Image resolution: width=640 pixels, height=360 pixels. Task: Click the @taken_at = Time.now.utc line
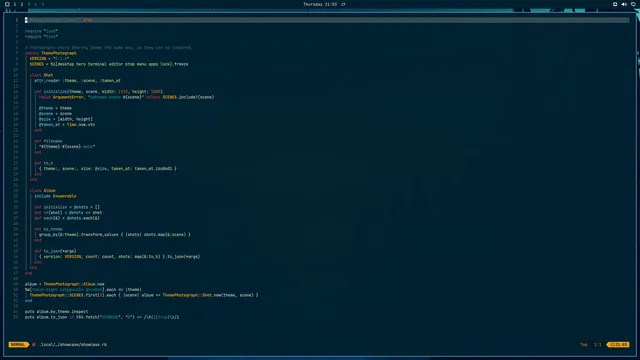67,124
